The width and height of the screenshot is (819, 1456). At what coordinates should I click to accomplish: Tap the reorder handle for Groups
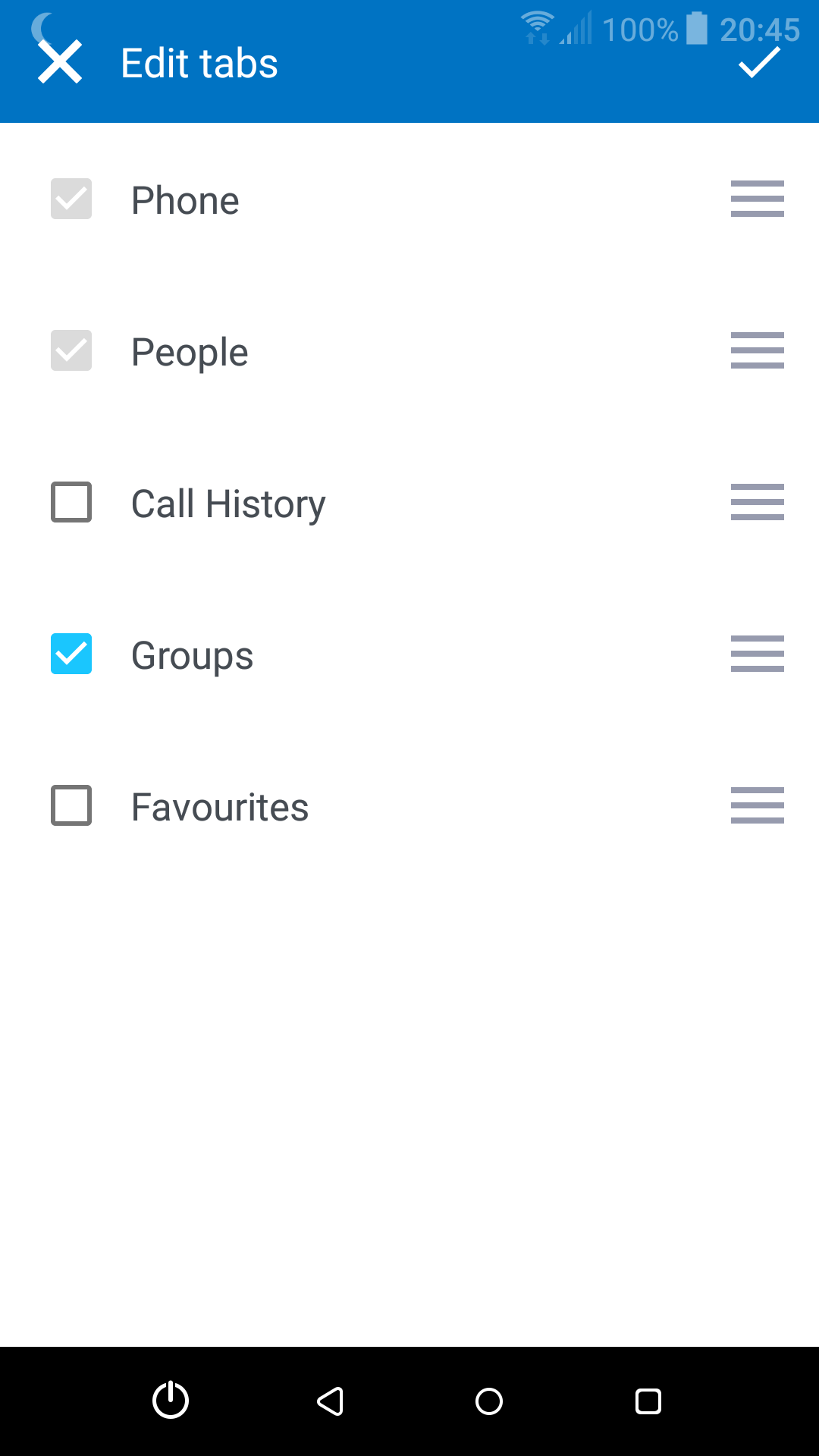pyautogui.click(x=757, y=654)
